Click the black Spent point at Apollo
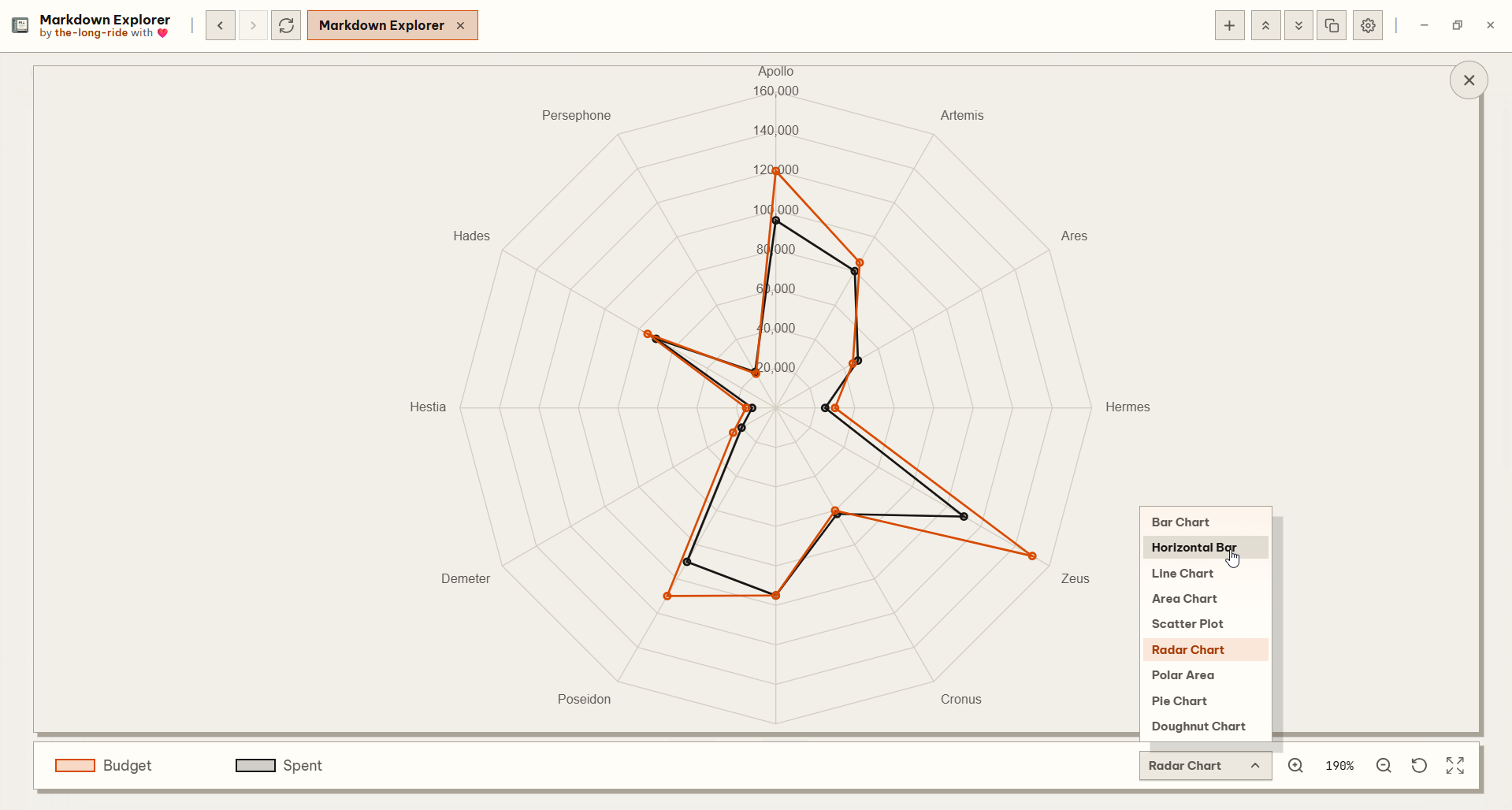 (x=775, y=221)
